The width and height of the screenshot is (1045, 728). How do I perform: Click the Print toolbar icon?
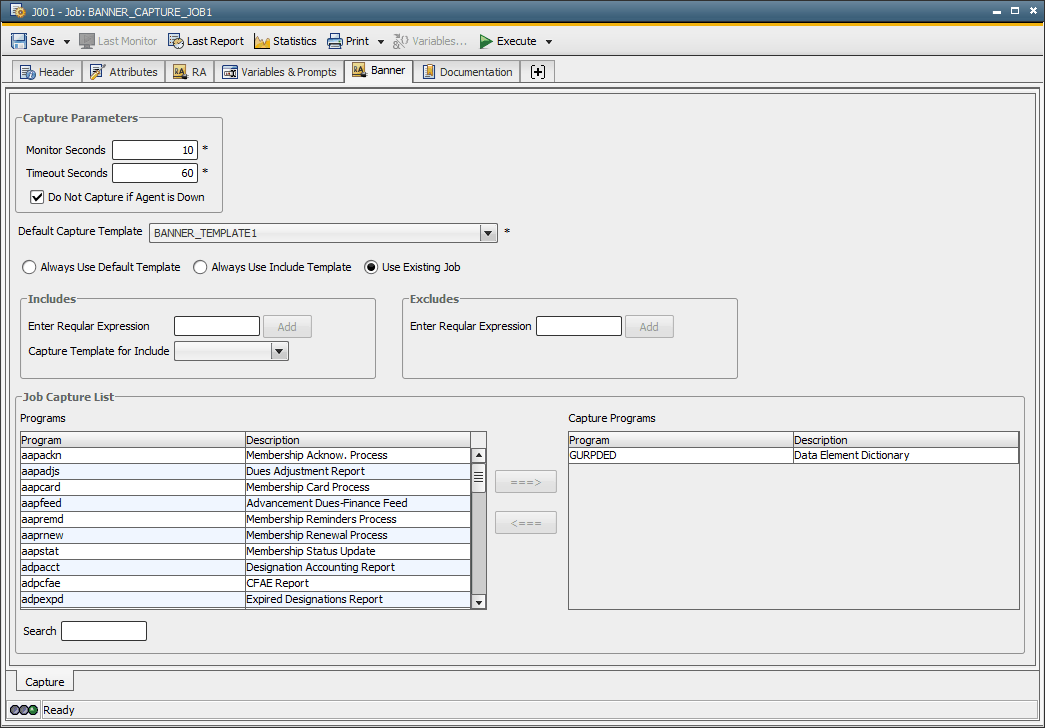tap(335, 41)
